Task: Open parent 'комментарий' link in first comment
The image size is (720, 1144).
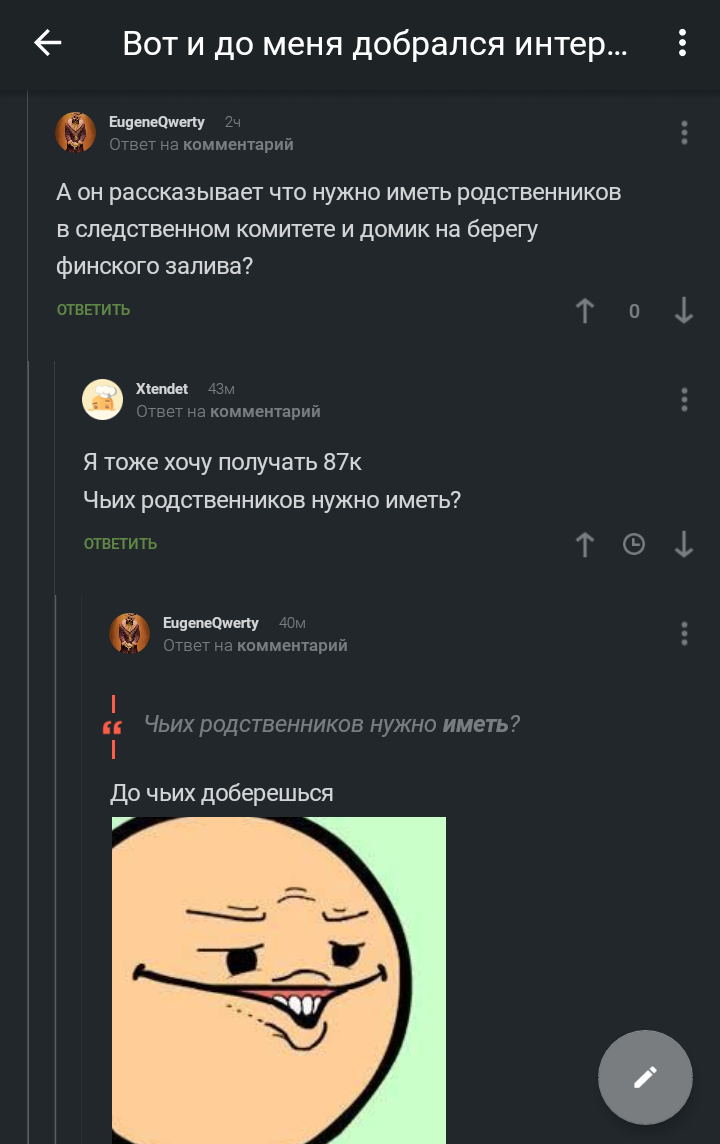Action: pos(238,144)
